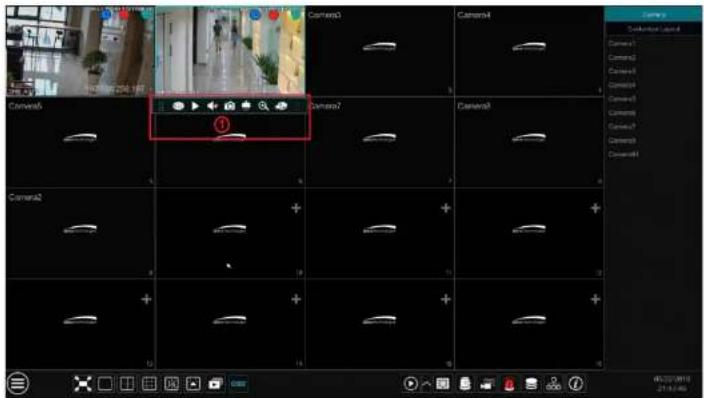Expand more screen modes up-arrow icon
Viewport: 704px width, 398px height.
pyautogui.click(x=194, y=384)
